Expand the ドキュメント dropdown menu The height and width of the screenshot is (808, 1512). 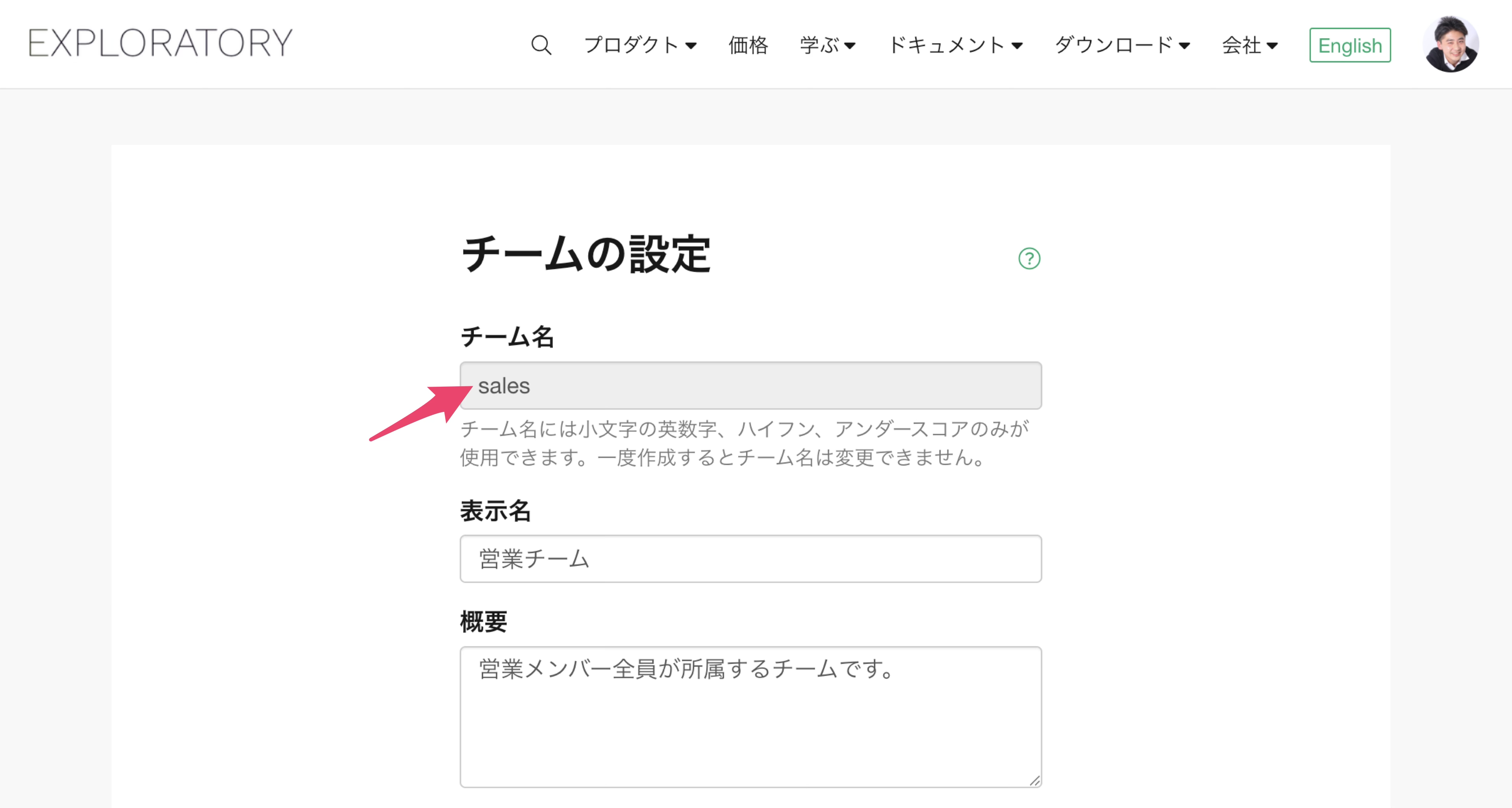tap(955, 45)
